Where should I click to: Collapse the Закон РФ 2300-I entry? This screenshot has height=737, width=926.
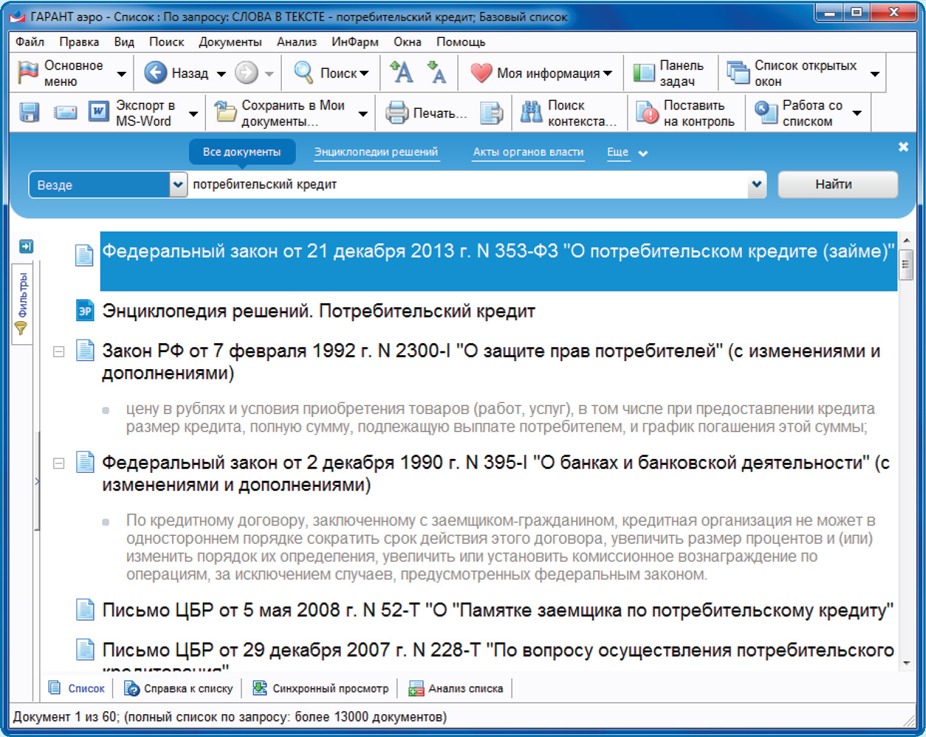pyautogui.click(x=58, y=352)
